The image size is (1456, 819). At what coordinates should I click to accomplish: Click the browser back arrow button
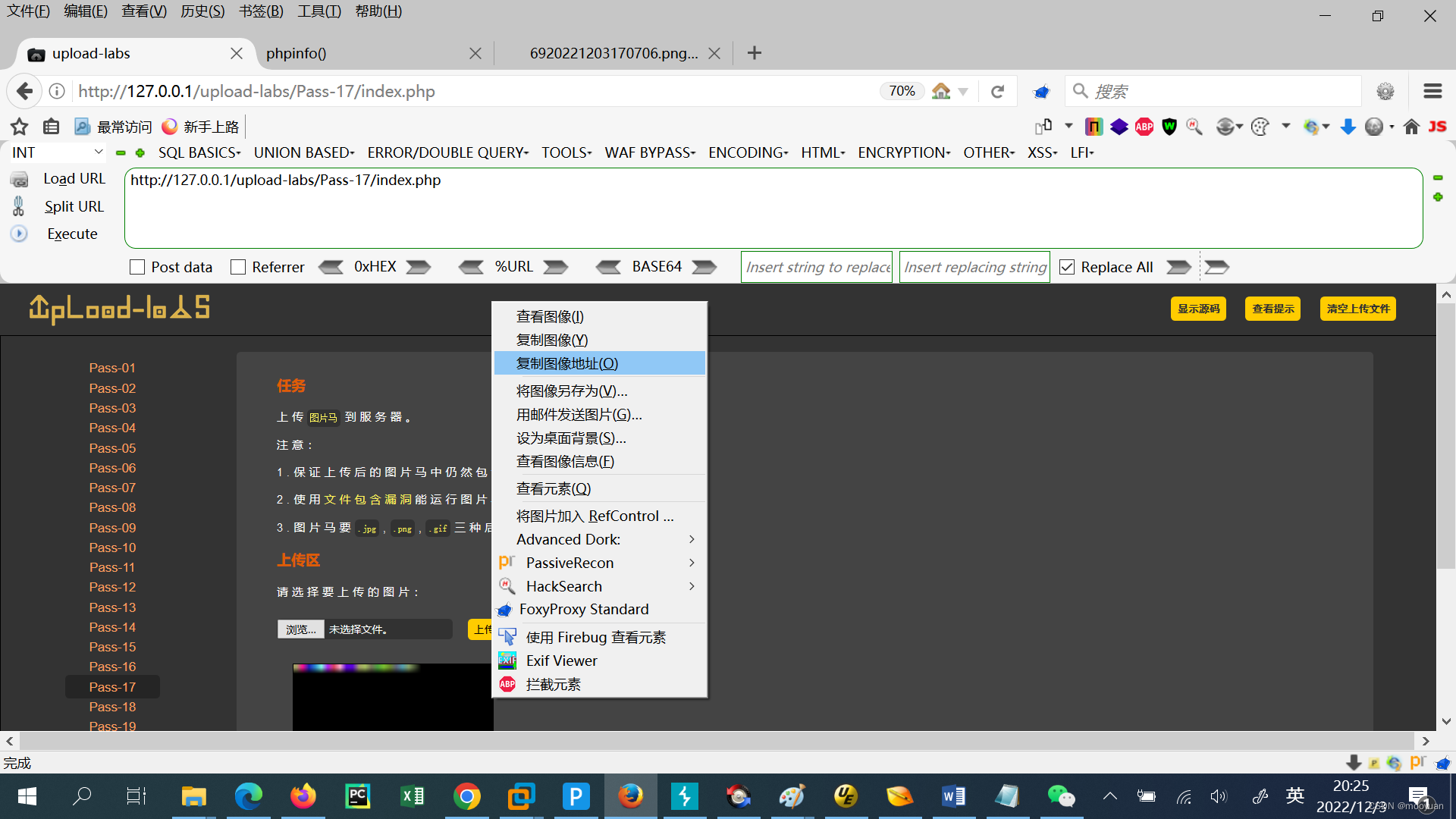(x=24, y=92)
